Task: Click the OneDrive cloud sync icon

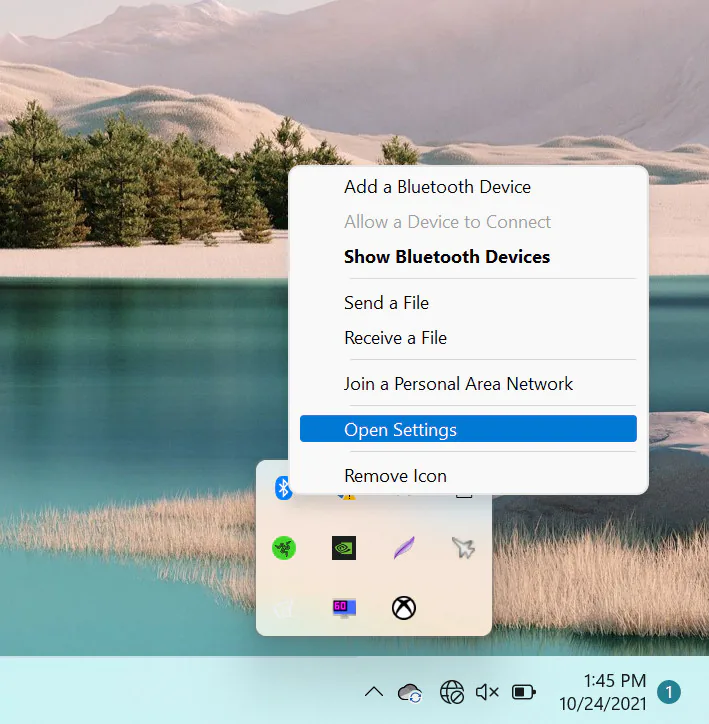Action: click(410, 693)
